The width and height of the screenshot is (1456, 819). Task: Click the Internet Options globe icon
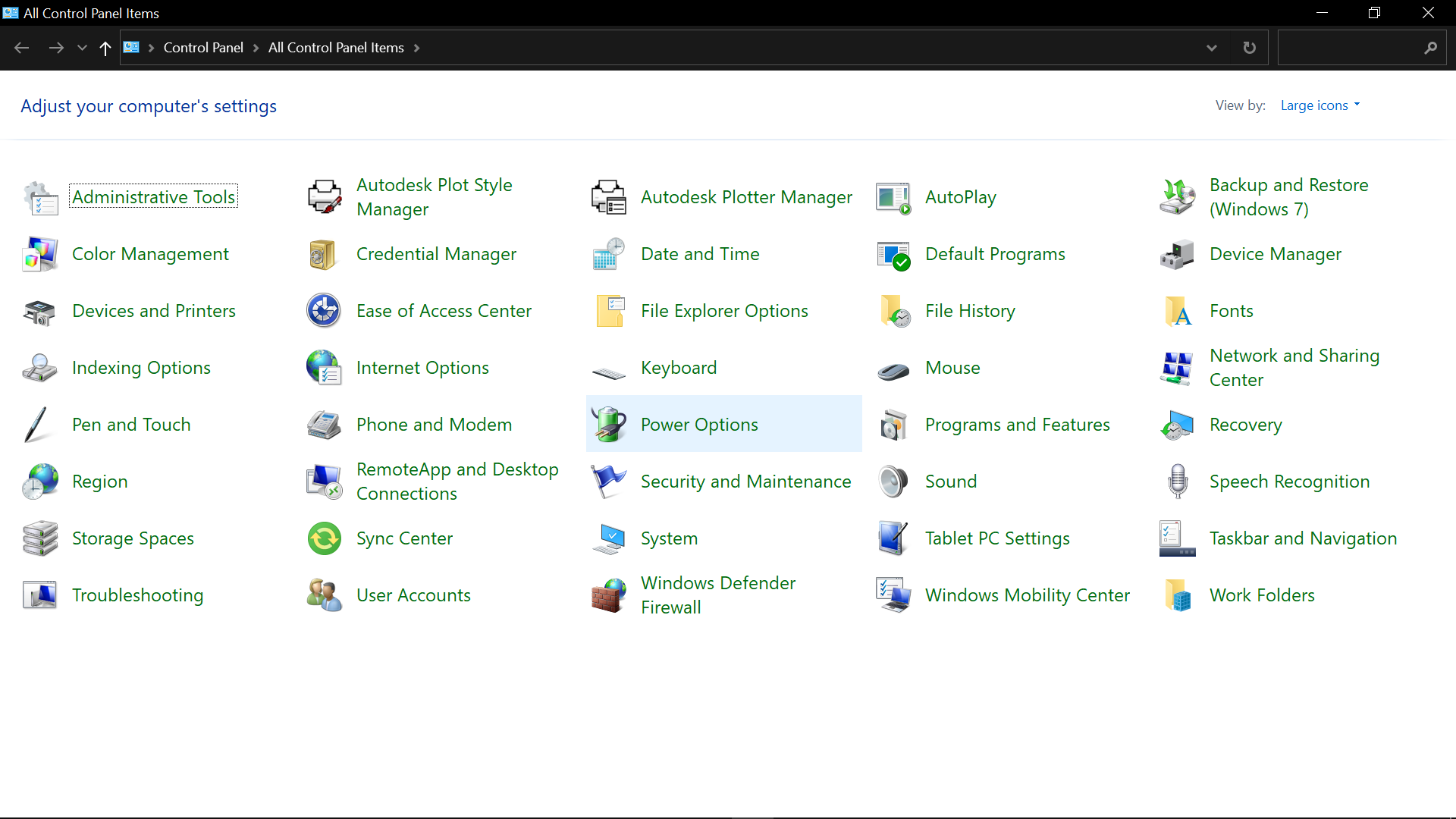coord(325,368)
